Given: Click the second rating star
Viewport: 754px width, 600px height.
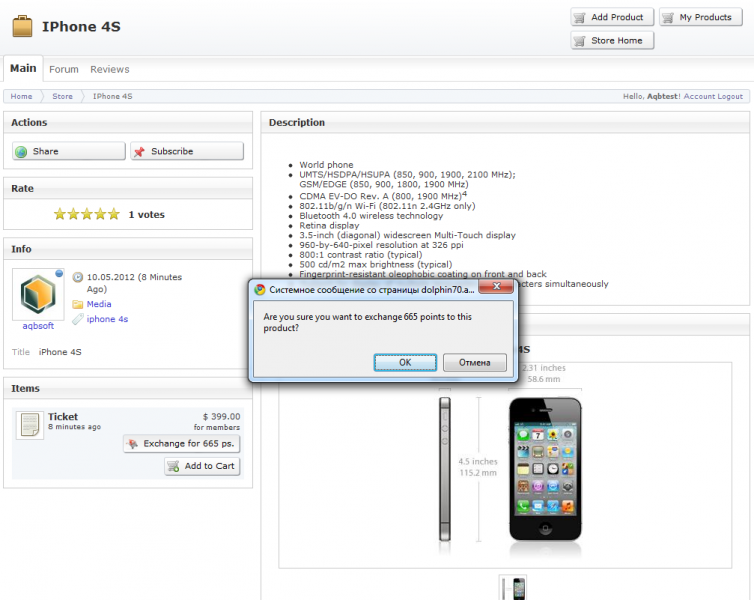Looking at the screenshot, I should pos(73,214).
